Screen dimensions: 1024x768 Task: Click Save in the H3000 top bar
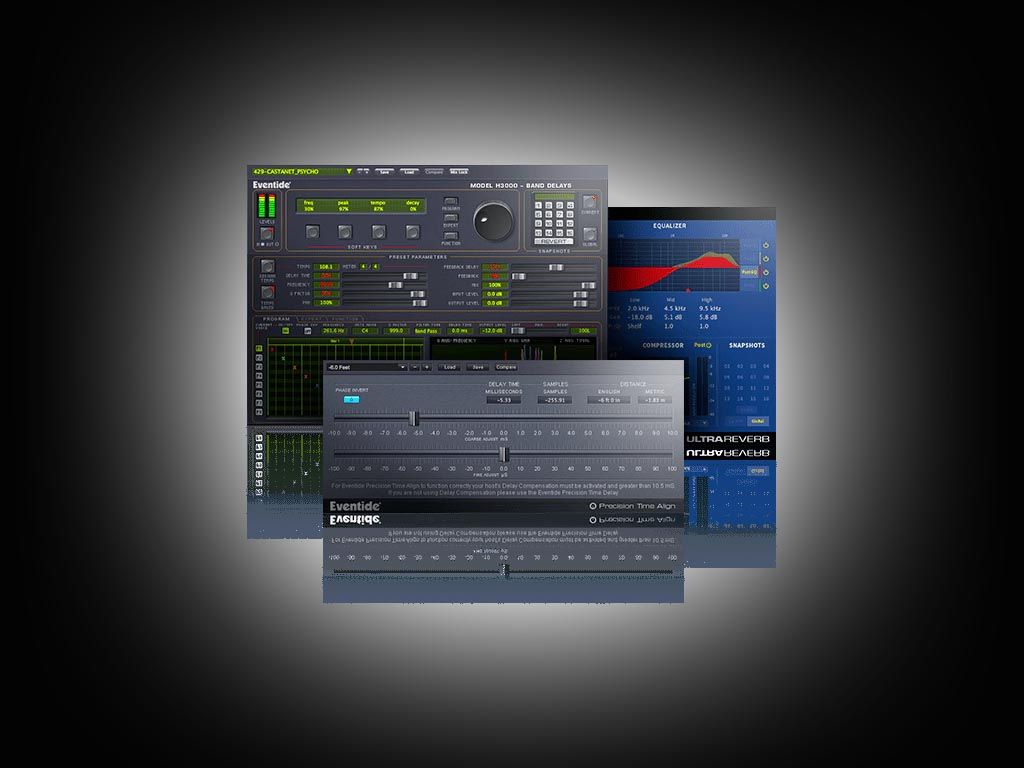click(385, 172)
